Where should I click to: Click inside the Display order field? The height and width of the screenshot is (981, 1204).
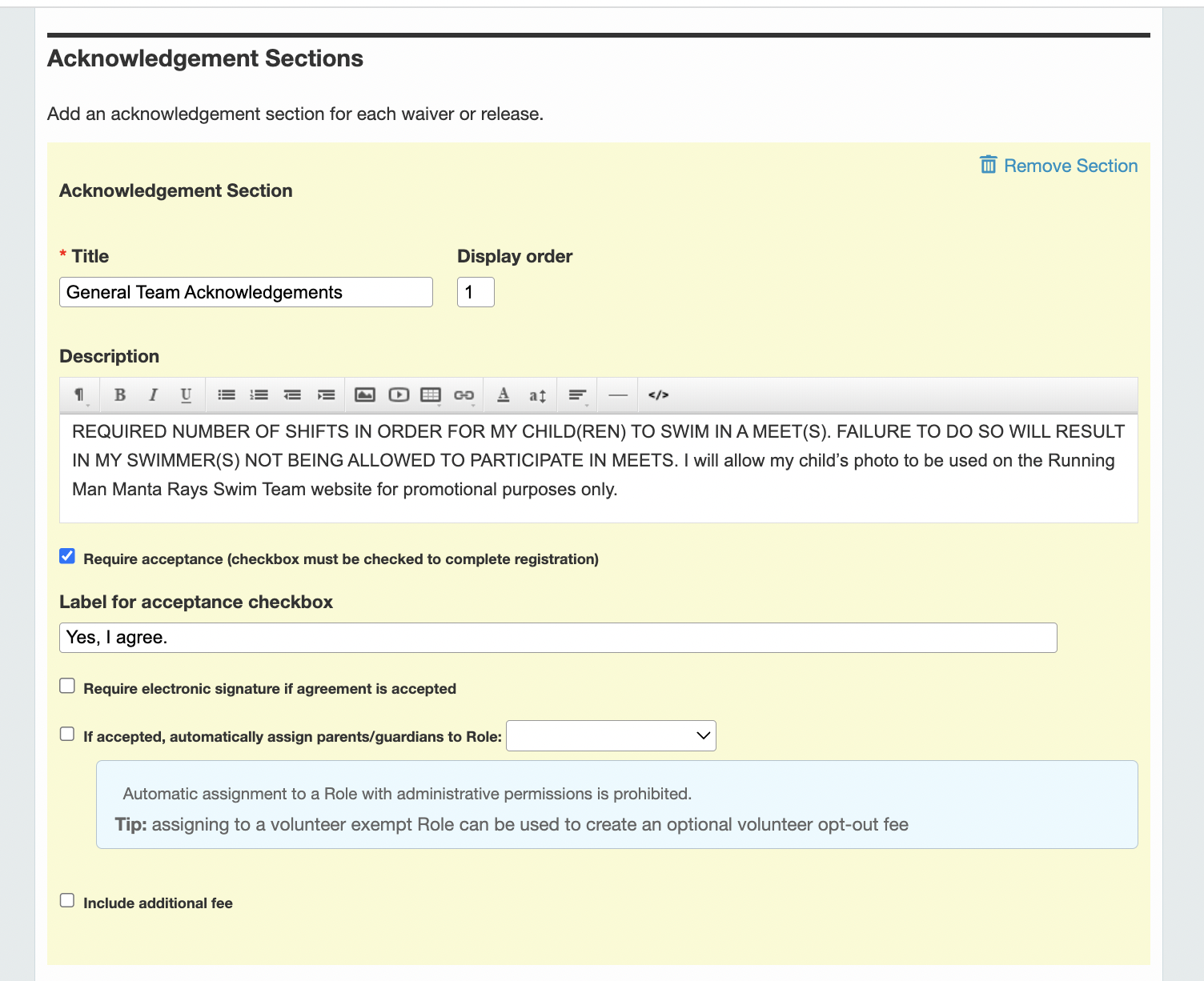pos(476,292)
